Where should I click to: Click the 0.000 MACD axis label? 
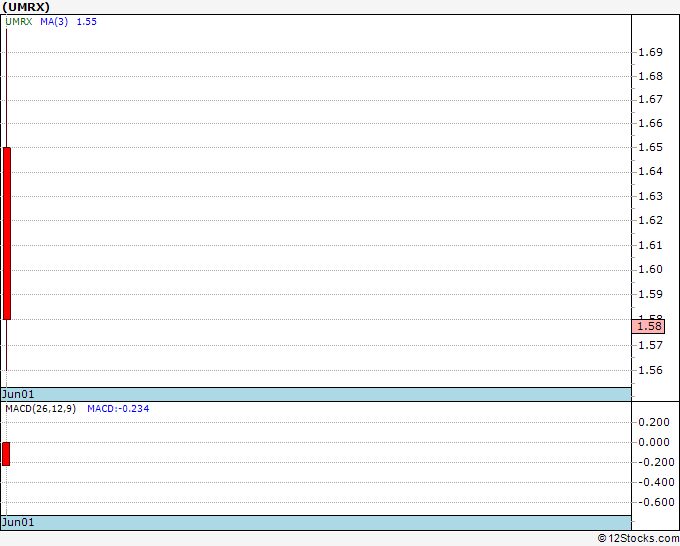point(654,442)
